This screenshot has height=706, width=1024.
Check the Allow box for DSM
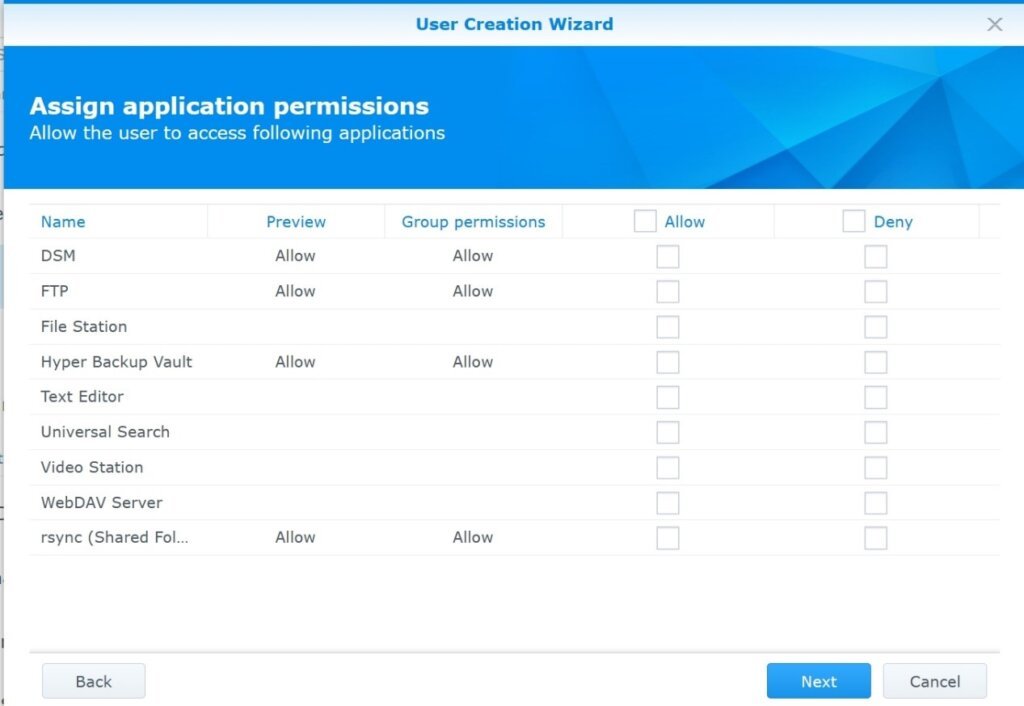(x=667, y=257)
